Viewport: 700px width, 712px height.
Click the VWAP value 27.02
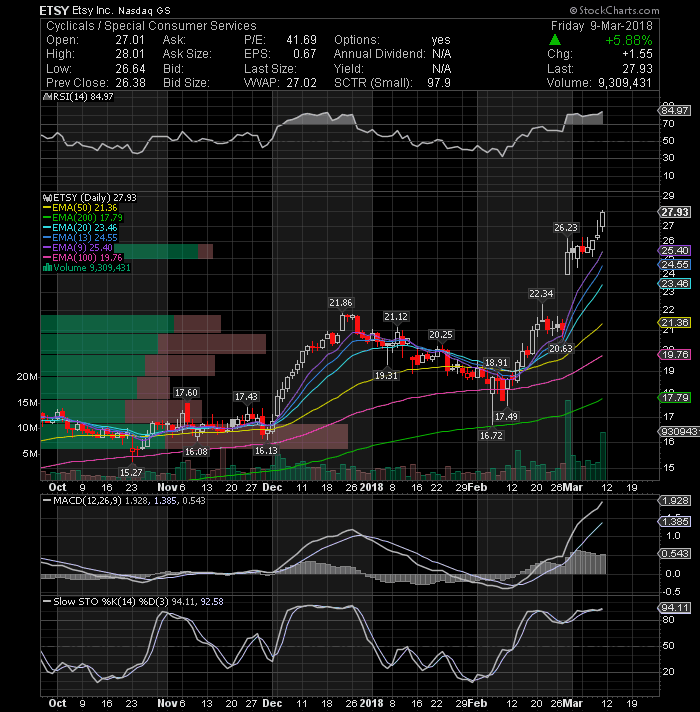301,83
